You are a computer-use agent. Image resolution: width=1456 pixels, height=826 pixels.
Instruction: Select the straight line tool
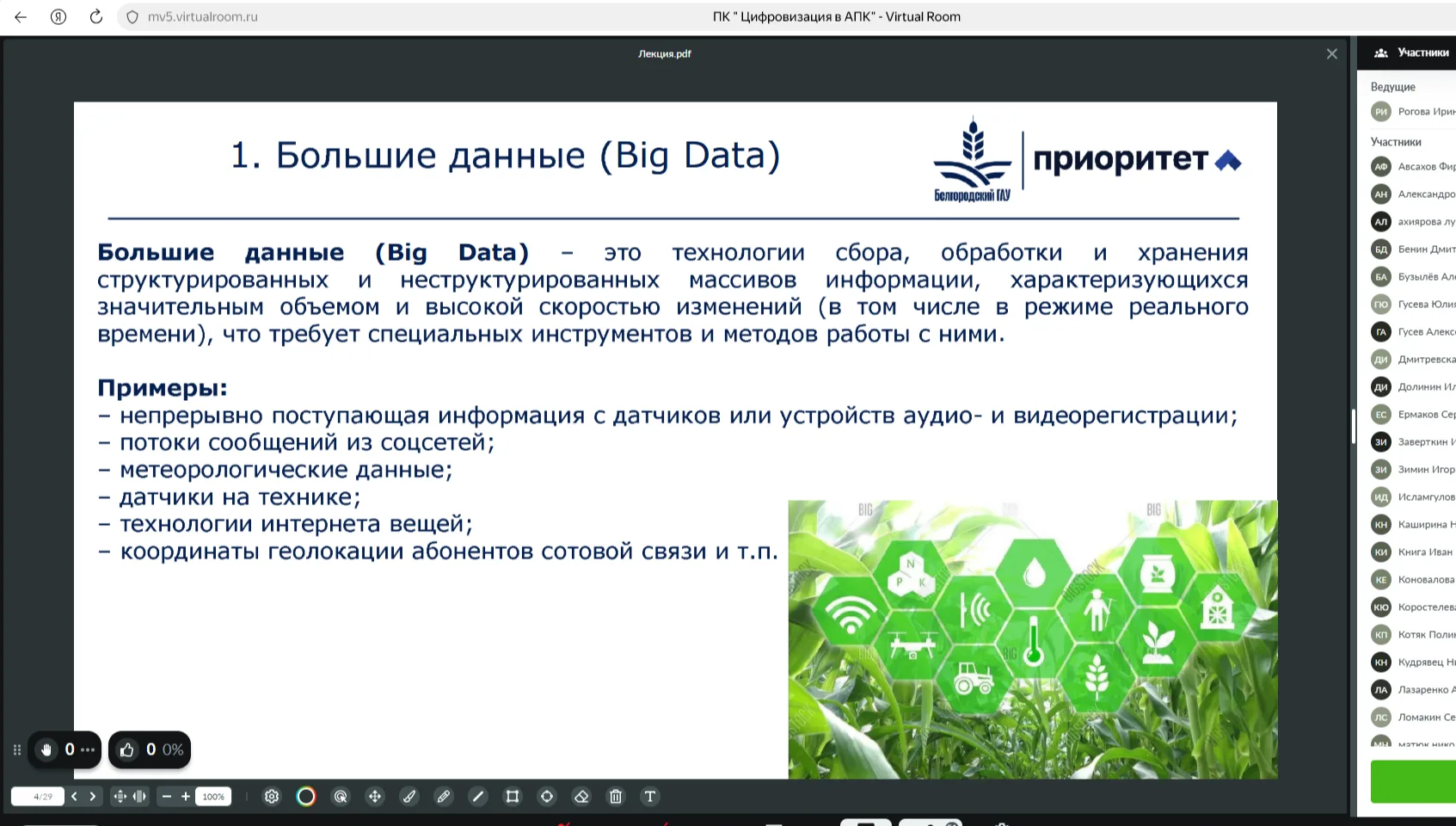478,797
